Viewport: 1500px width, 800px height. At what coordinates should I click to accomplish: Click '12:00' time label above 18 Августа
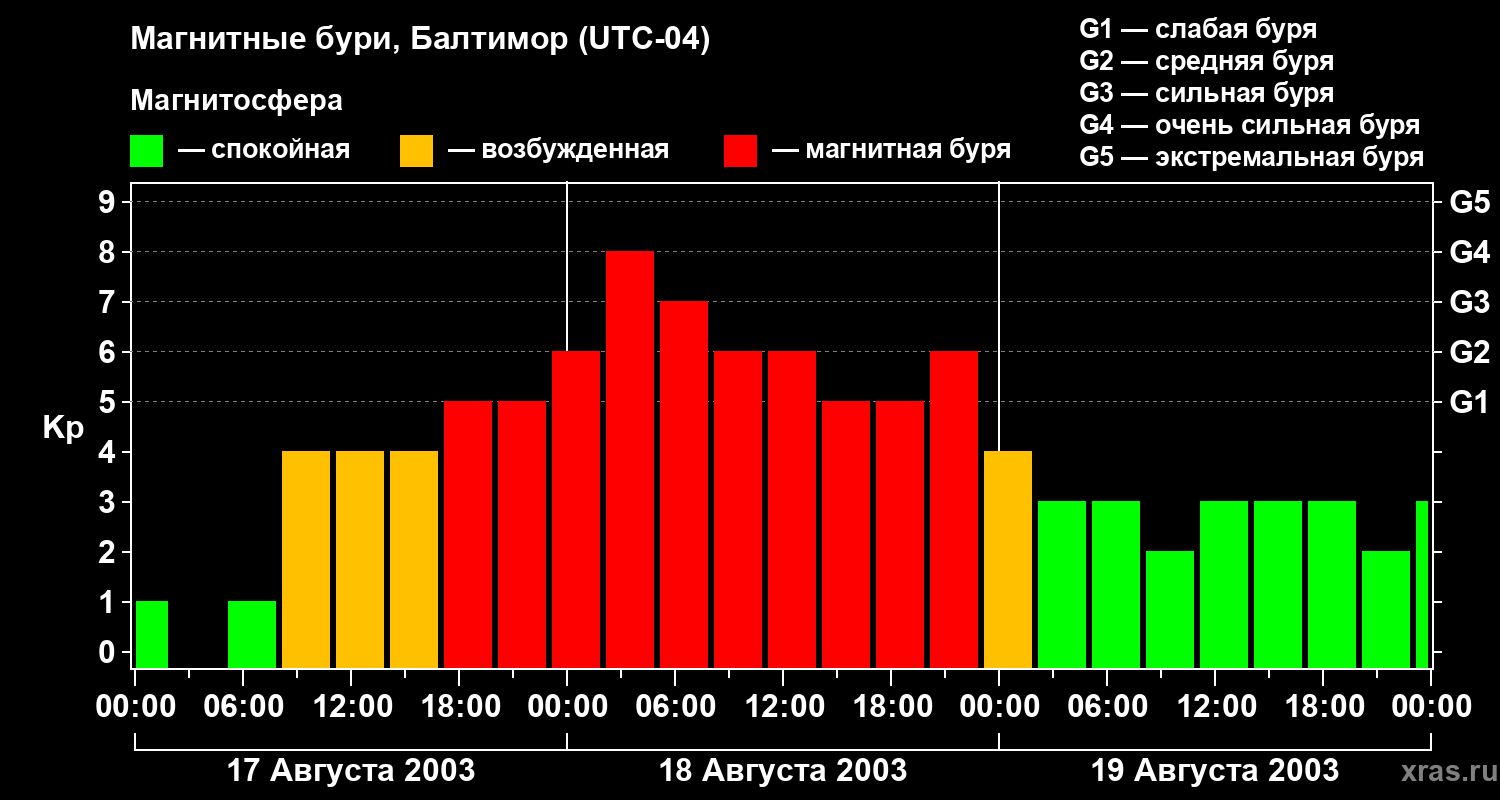[783, 707]
